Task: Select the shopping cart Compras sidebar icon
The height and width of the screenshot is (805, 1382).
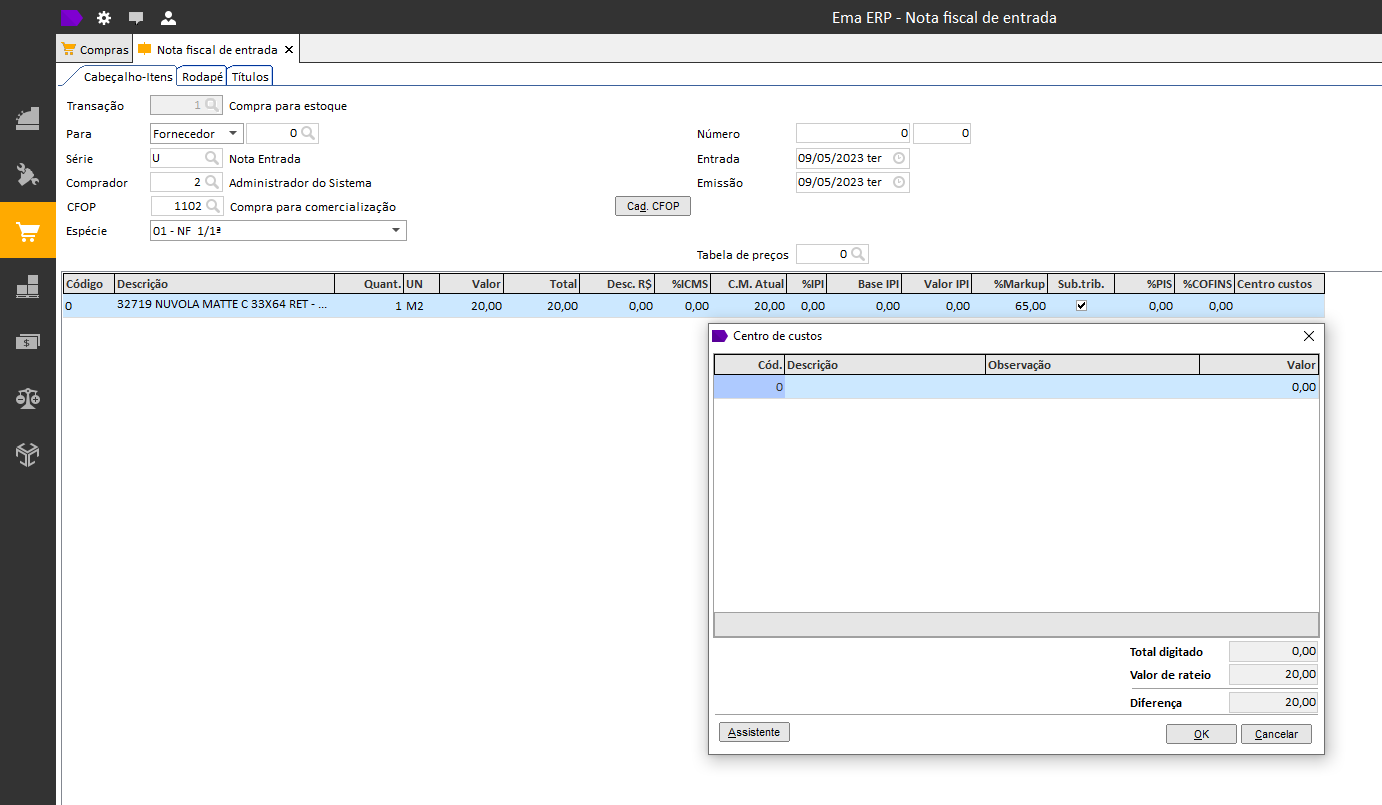Action: click(x=28, y=231)
